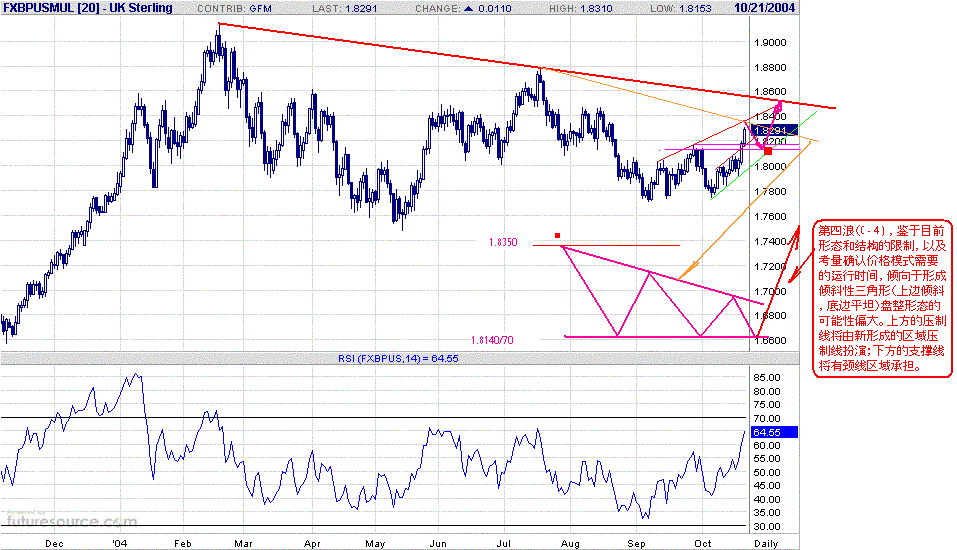Select the 1.7000 price axis label
This screenshot has width=957, height=550.
[x=770, y=292]
